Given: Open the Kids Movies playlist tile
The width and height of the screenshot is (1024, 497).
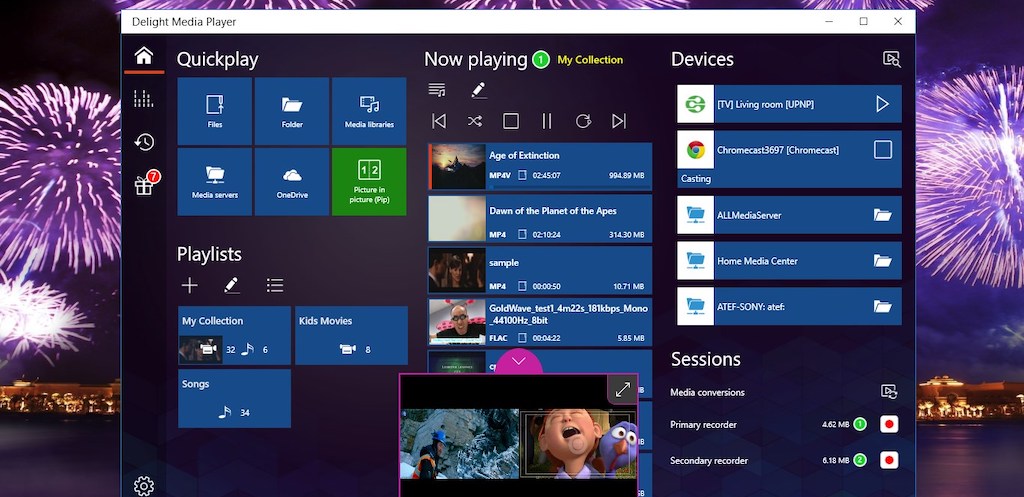Looking at the screenshot, I should point(351,335).
